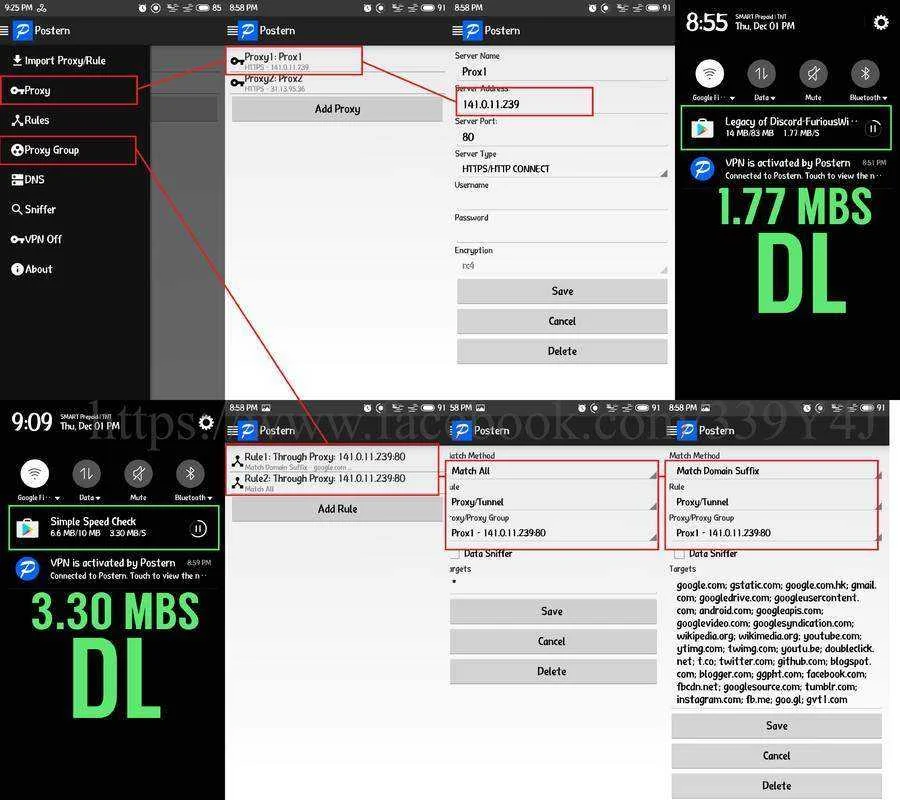Open Play Store icon of Simple Speed Check
Image resolution: width=900 pixels, height=800 pixels.
point(27,527)
